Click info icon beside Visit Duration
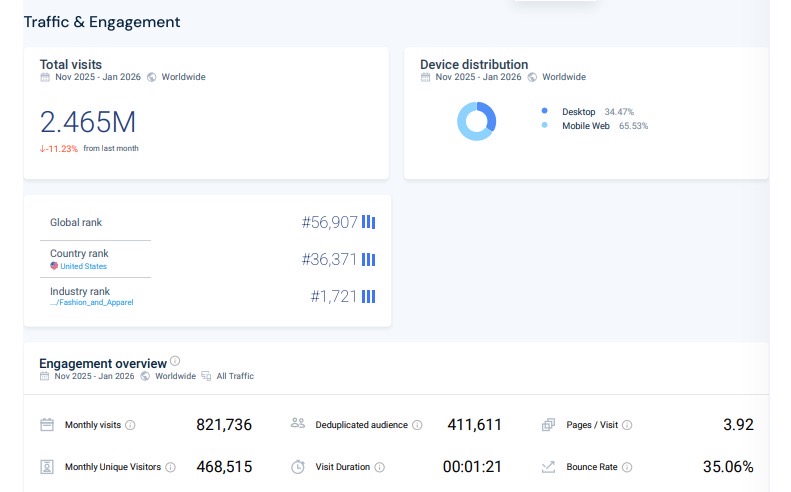 (x=379, y=467)
